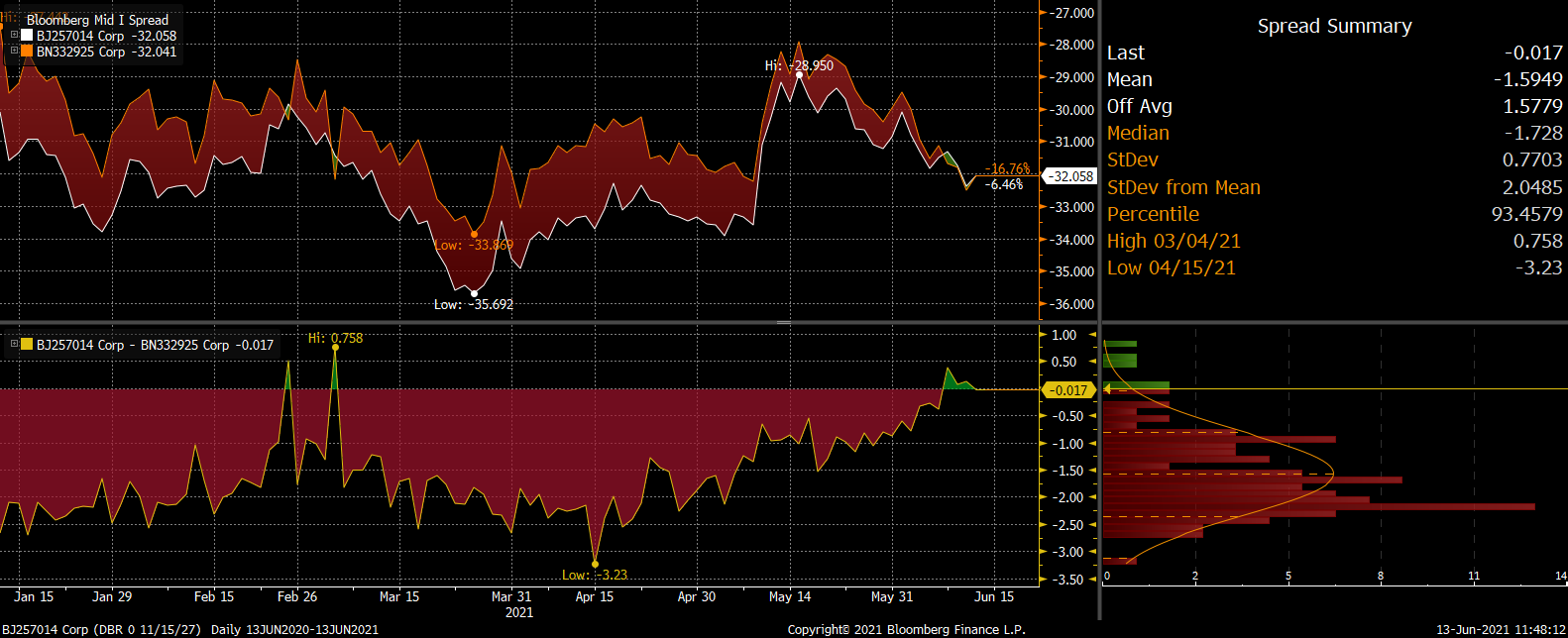Viewport: 1568px width, 638px height.
Task: Select the BN332925 Corp -32.041 legend label
Action: [x=106, y=52]
